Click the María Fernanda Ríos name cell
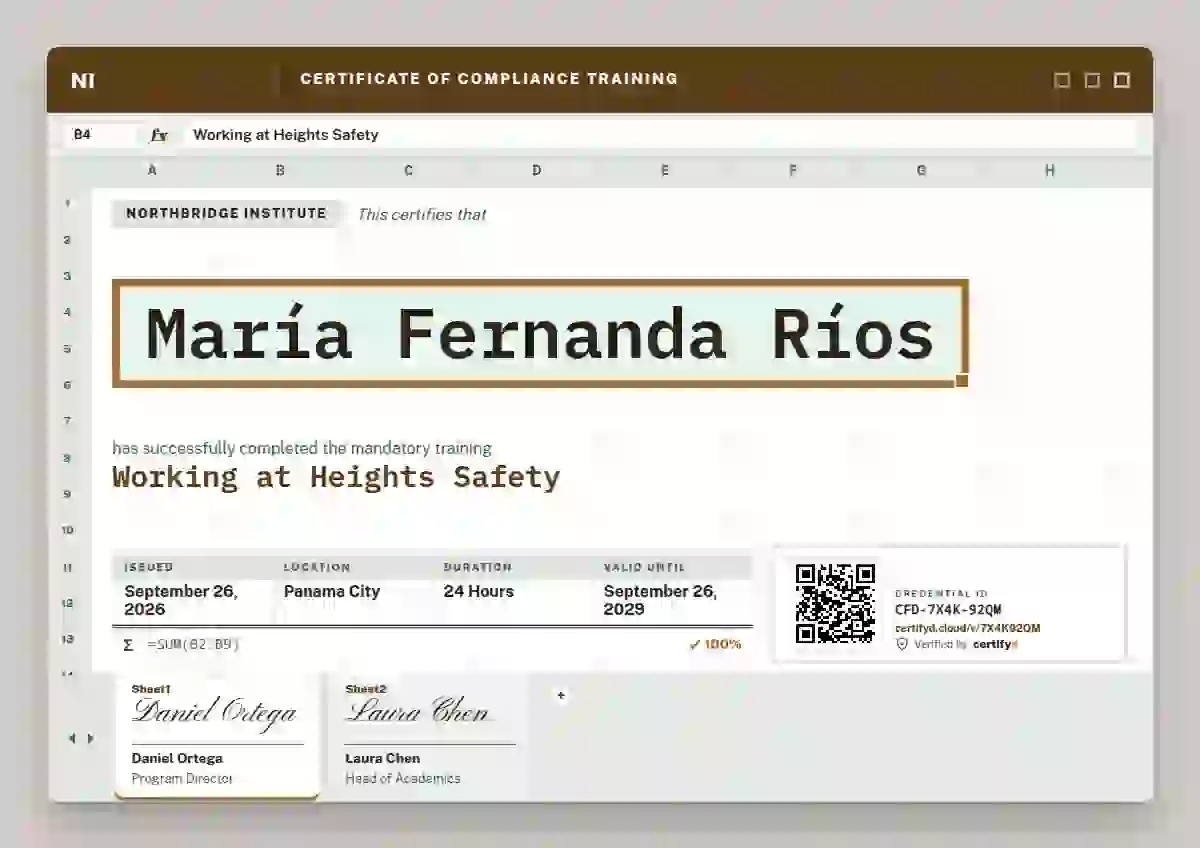The image size is (1200, 848). (x=540, y=333)
